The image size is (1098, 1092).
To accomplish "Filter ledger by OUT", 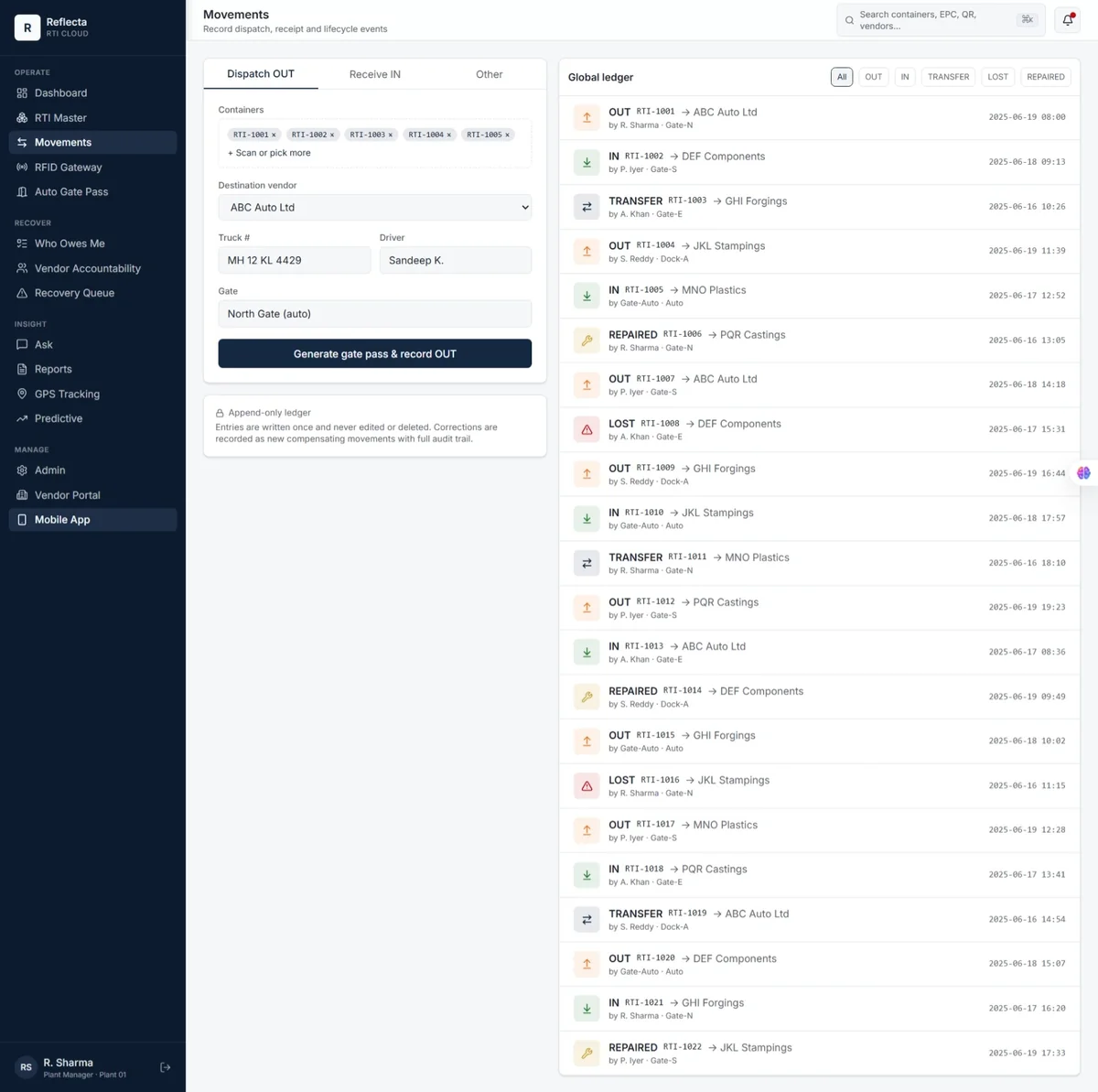I will click(x=874, y=77).
